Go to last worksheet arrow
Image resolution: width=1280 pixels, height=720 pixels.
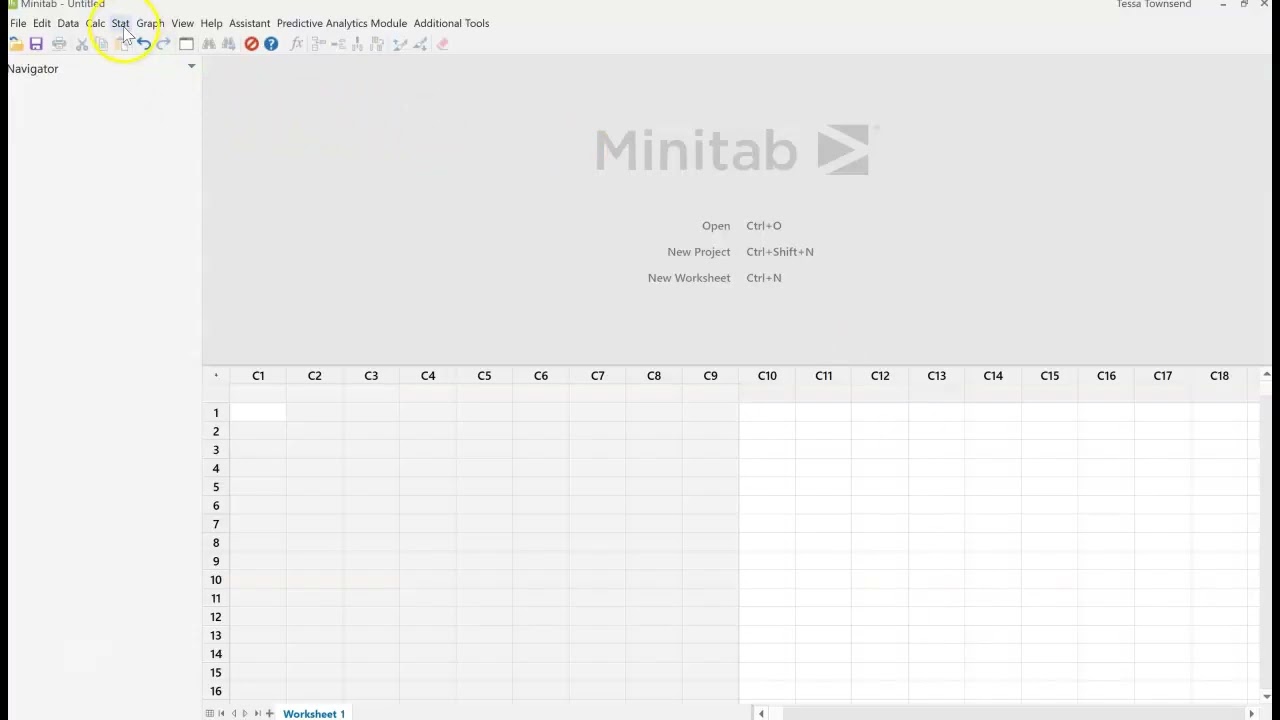pos(257,713)
